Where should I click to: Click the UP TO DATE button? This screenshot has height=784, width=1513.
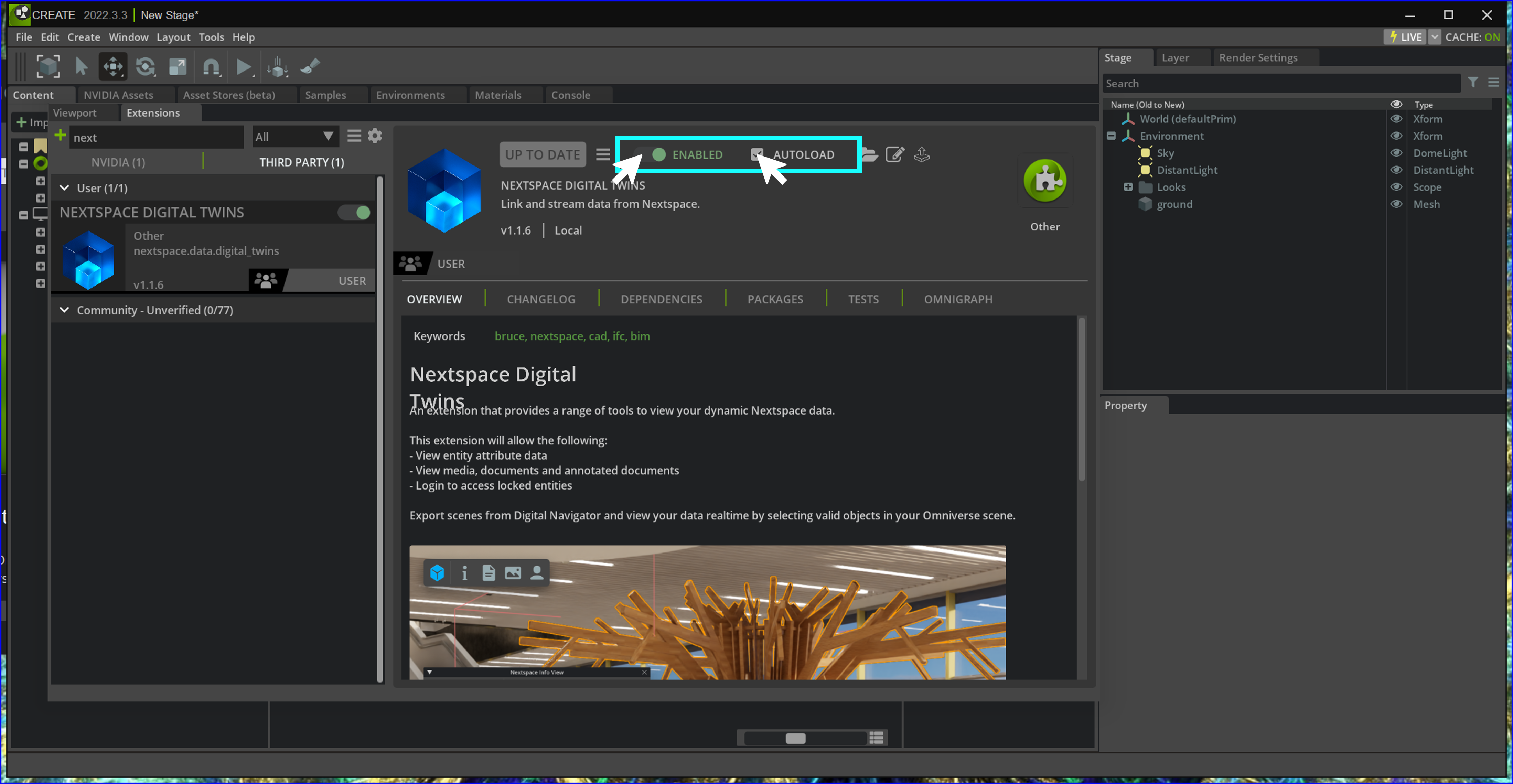point(542,154)
